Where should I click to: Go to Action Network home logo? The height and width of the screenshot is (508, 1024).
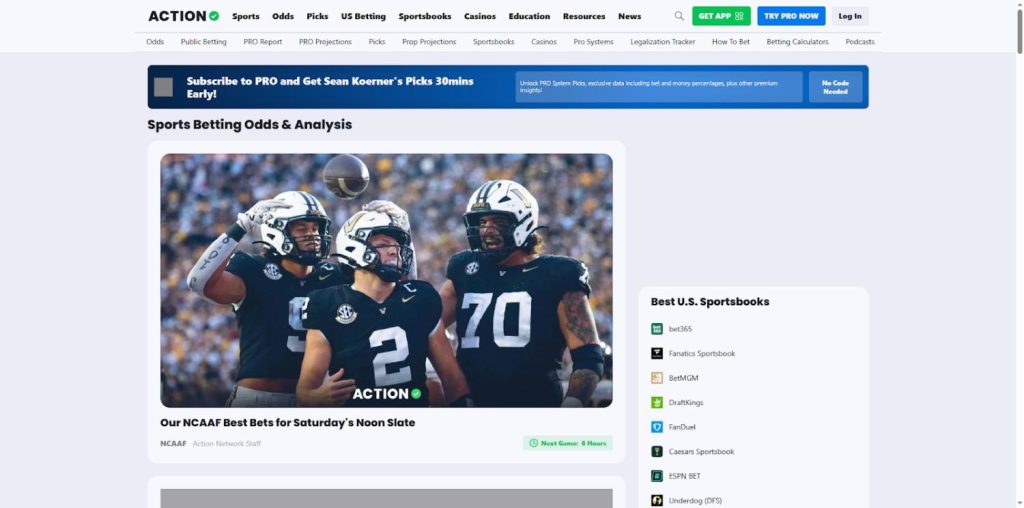183,16
